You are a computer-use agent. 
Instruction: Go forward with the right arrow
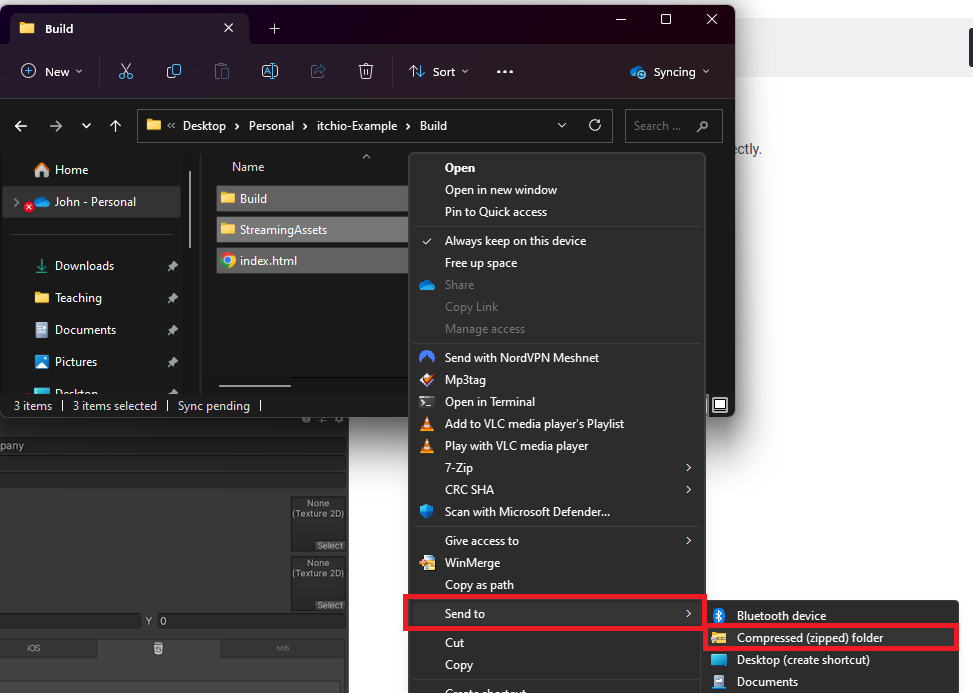(56, 126)
